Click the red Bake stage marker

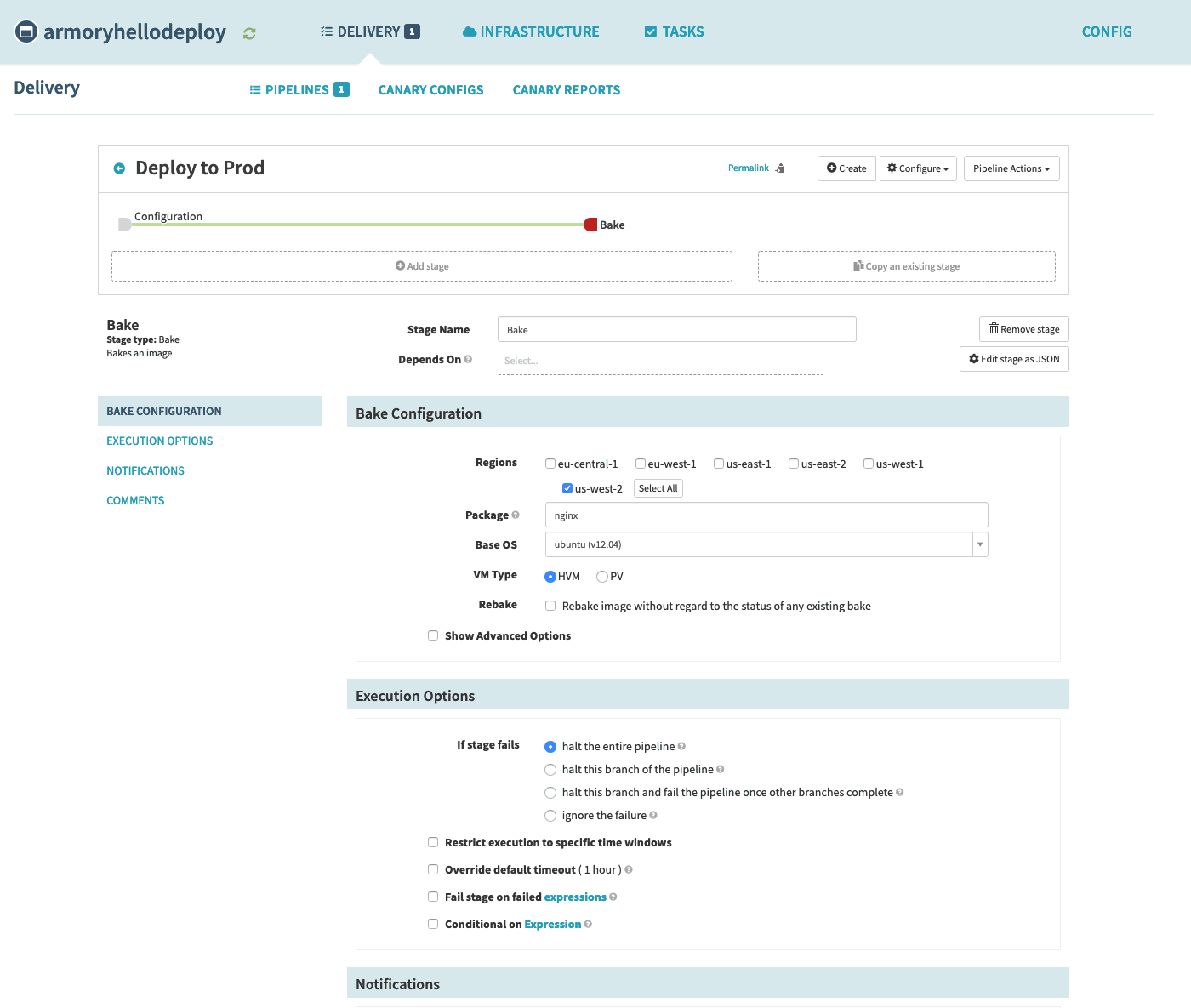tap(590, 225)
